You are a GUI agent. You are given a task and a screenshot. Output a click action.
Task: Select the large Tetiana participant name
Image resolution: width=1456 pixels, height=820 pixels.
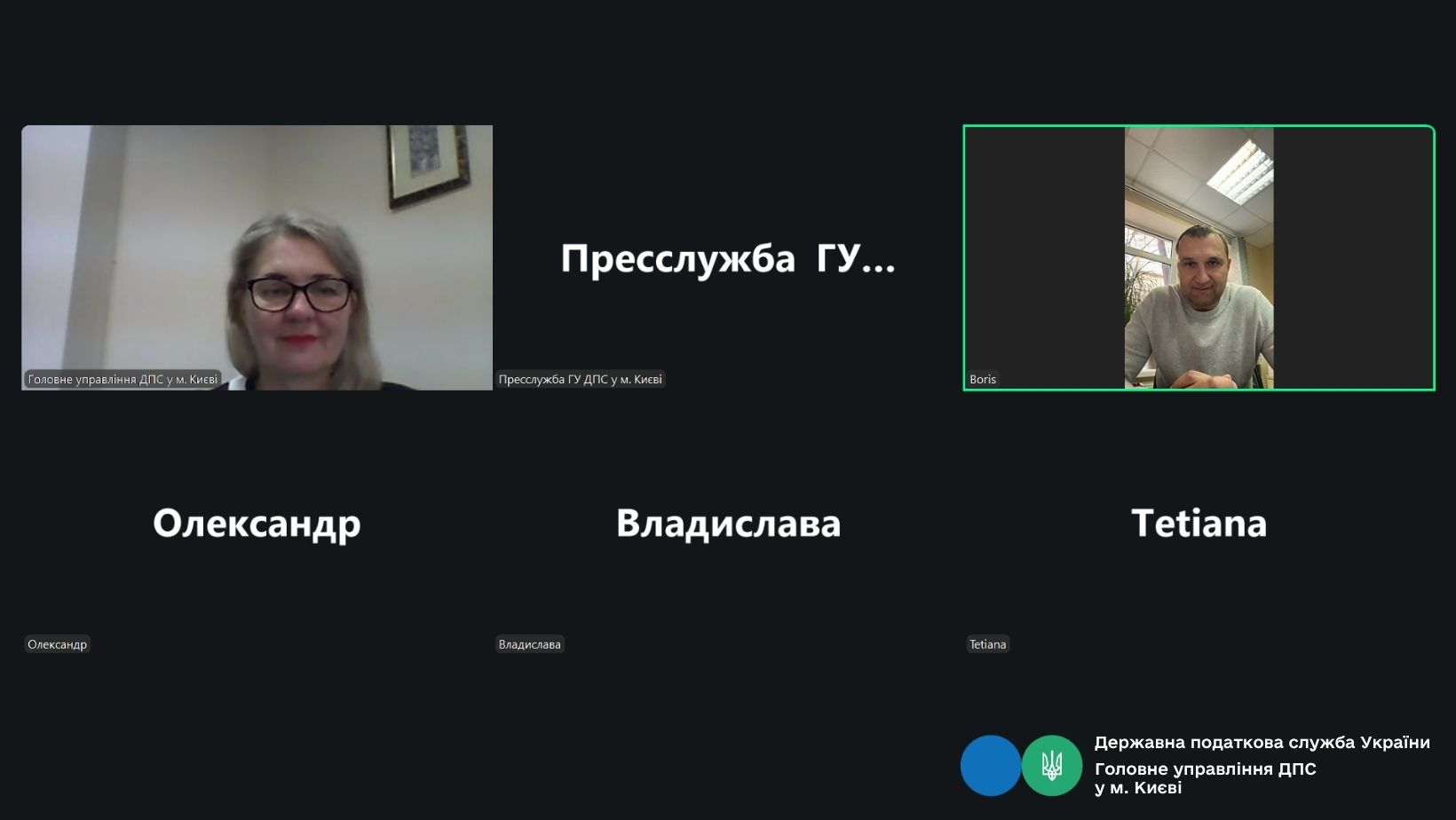1199,523
